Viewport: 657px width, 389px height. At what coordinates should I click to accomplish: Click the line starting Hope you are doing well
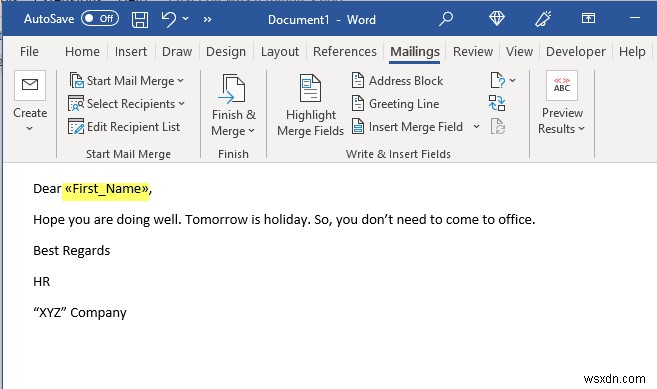(284, 220)
